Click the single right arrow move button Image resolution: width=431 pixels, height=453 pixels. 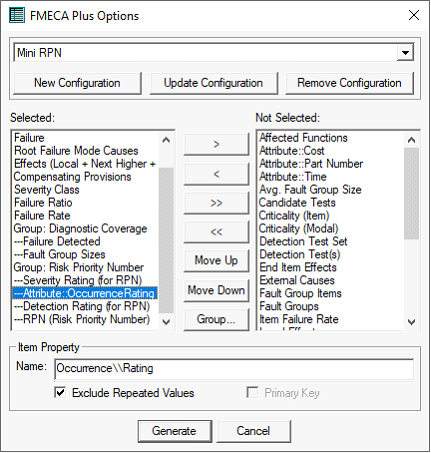click(216, 144)
